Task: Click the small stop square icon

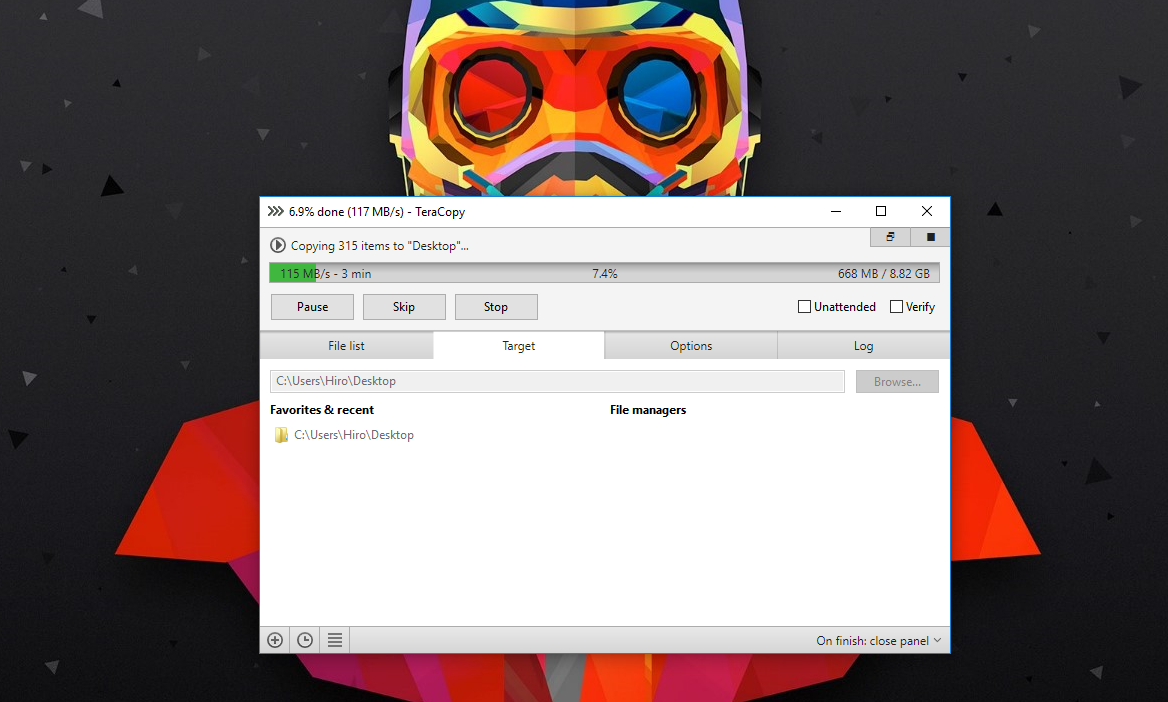Action: 930,237
